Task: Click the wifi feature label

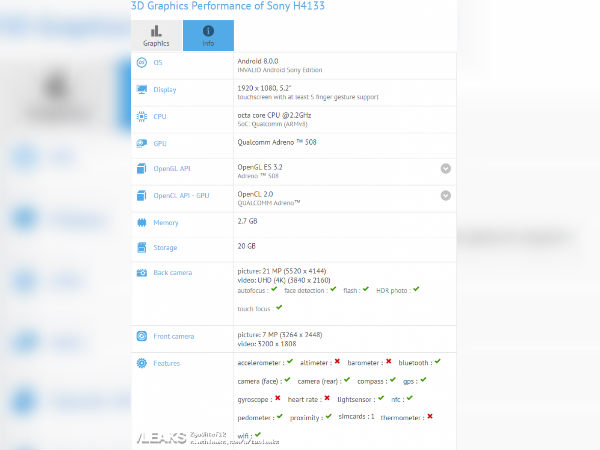Action: pyautogui.click(x=243, y=436)
